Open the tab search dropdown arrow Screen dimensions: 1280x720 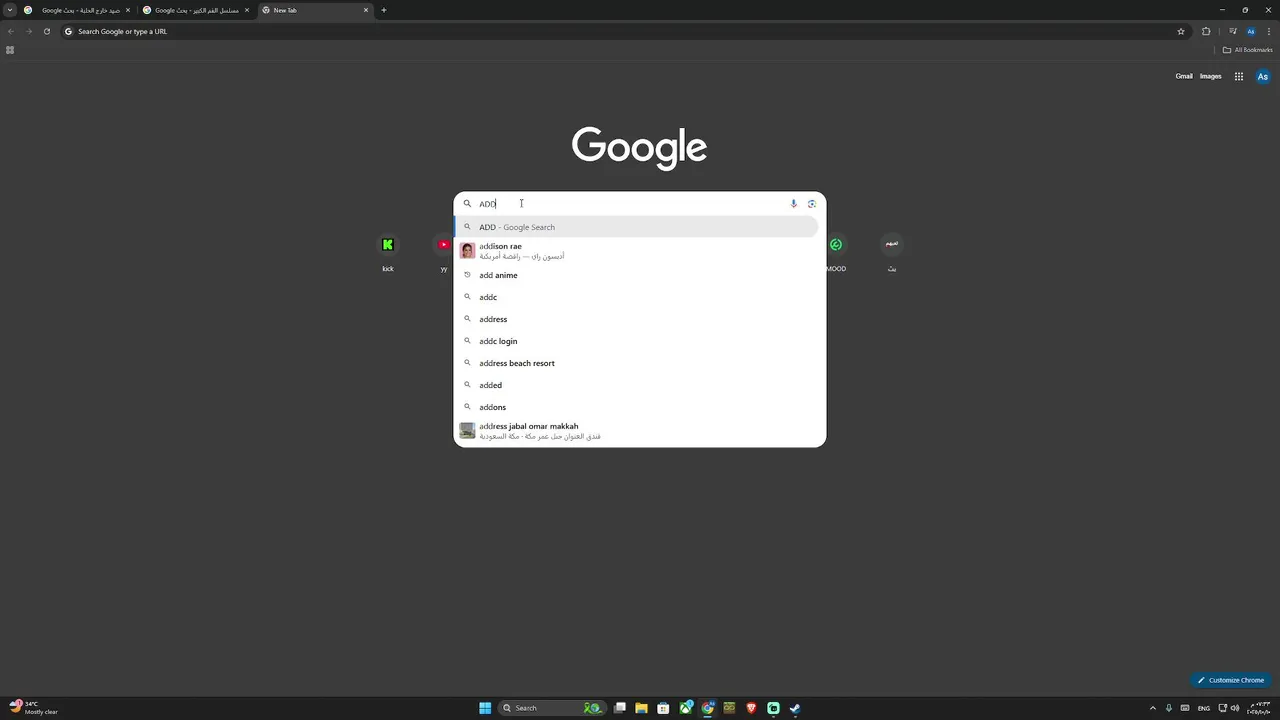pos(10,10)
